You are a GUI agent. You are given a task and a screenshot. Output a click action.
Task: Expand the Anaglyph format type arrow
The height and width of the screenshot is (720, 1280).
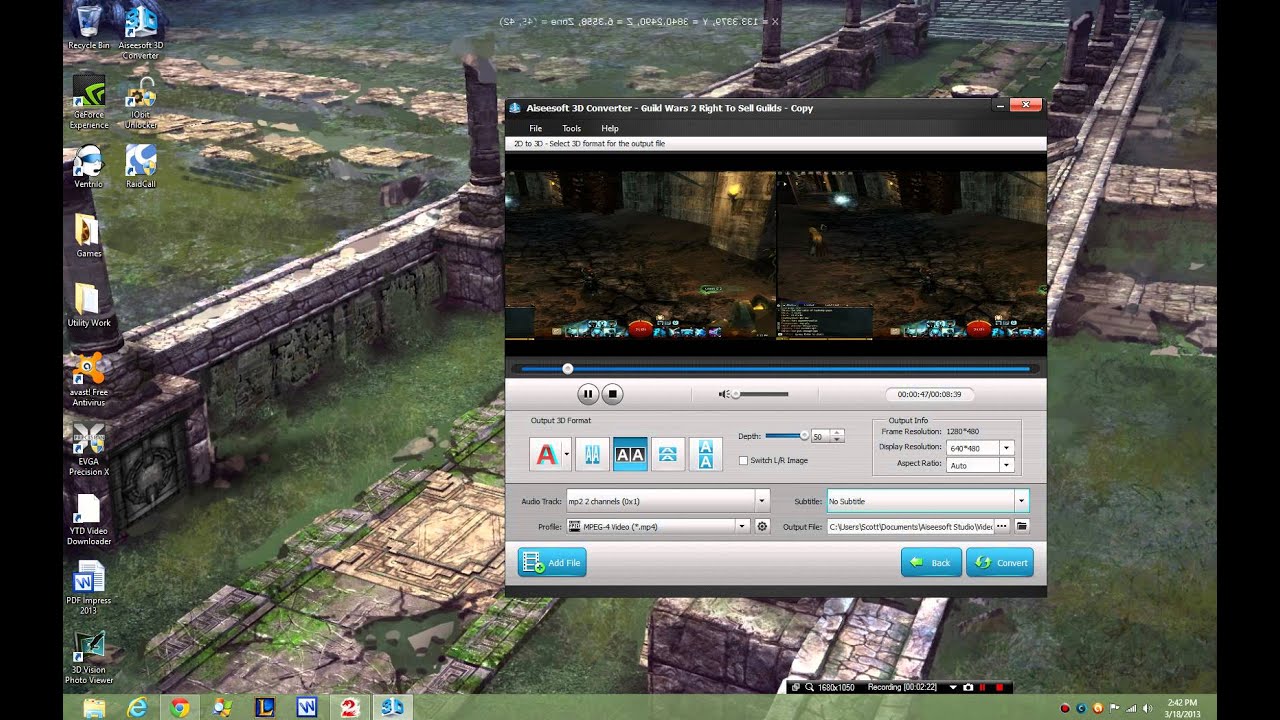pos(567,454)
